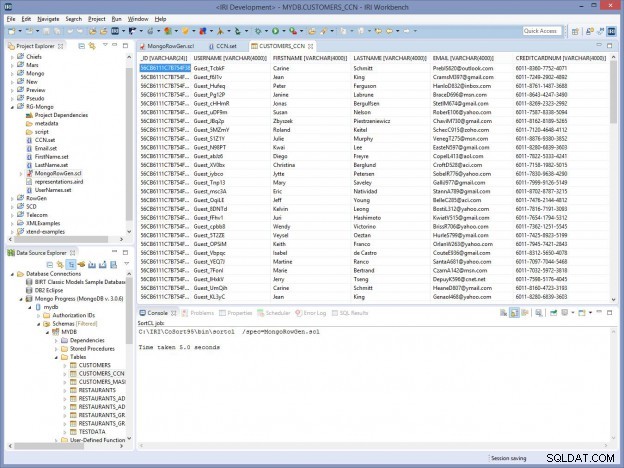Toggle Link with Editor in Project Explorer
The width and height of the screenshot is (624, 468).
(x=92, y=46)
